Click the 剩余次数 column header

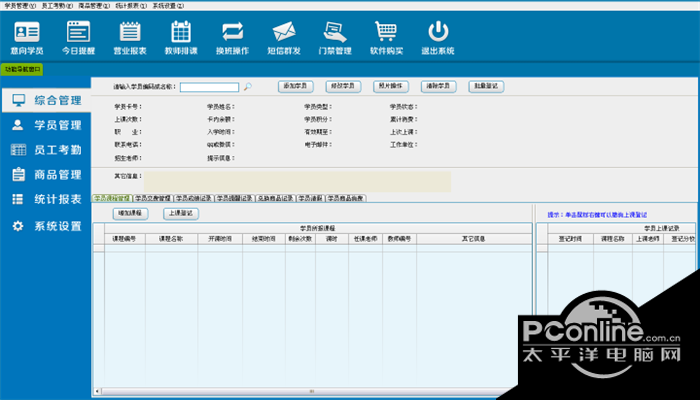coord(300,239)
